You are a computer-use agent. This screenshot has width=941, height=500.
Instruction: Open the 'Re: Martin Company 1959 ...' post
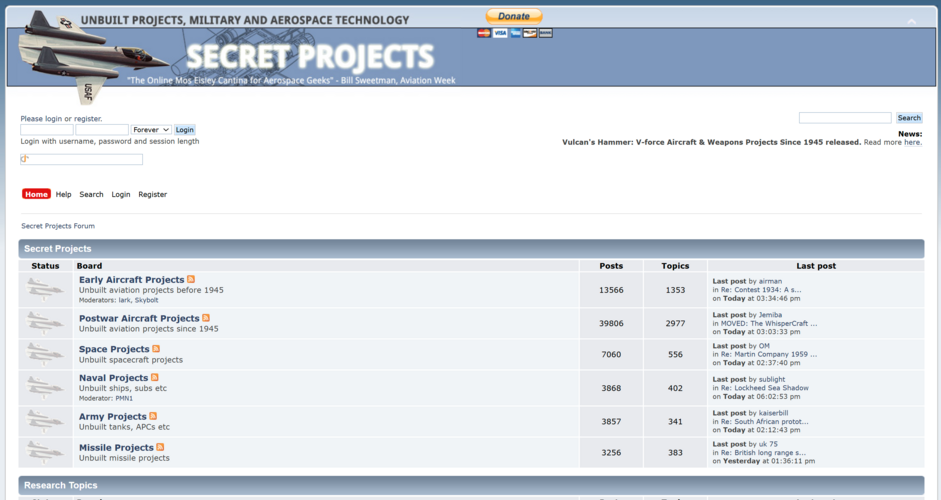pyautogui.click(x=769, y=355)
